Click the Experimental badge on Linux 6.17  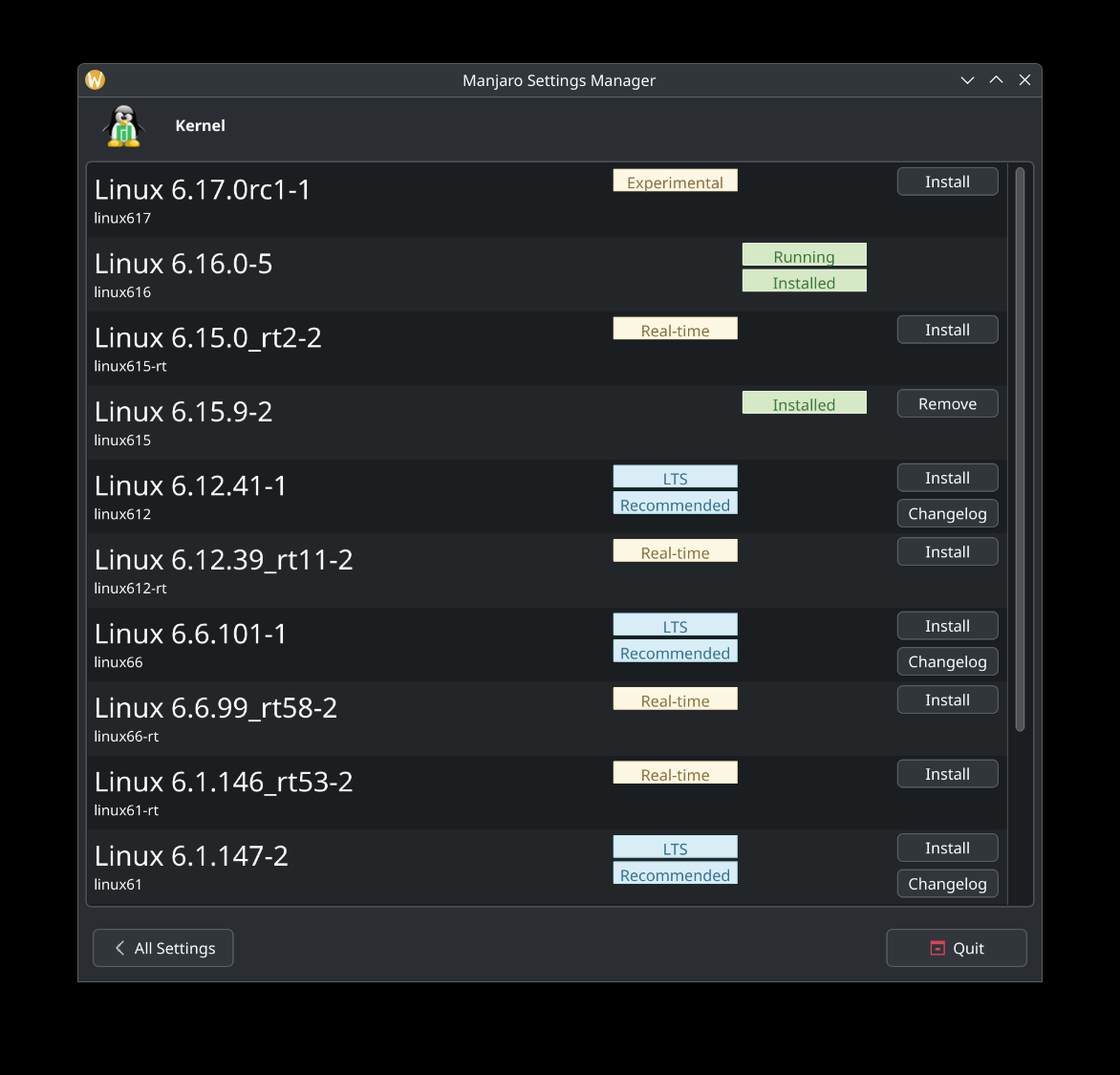pos(675,182)
